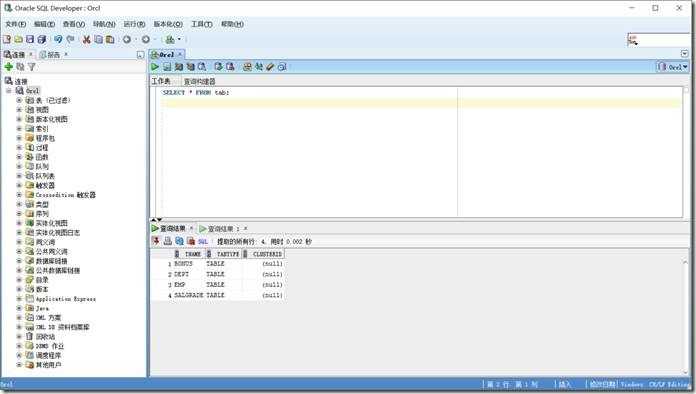
Task: Click the SQL link in the result toolbar
Action: pos(203,242)
